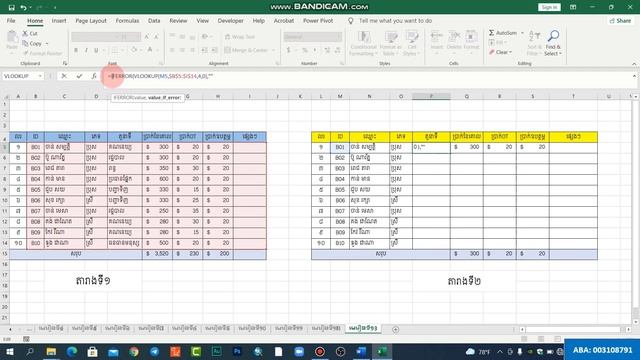
Task: Click the Share button
Action: (620, 20)
